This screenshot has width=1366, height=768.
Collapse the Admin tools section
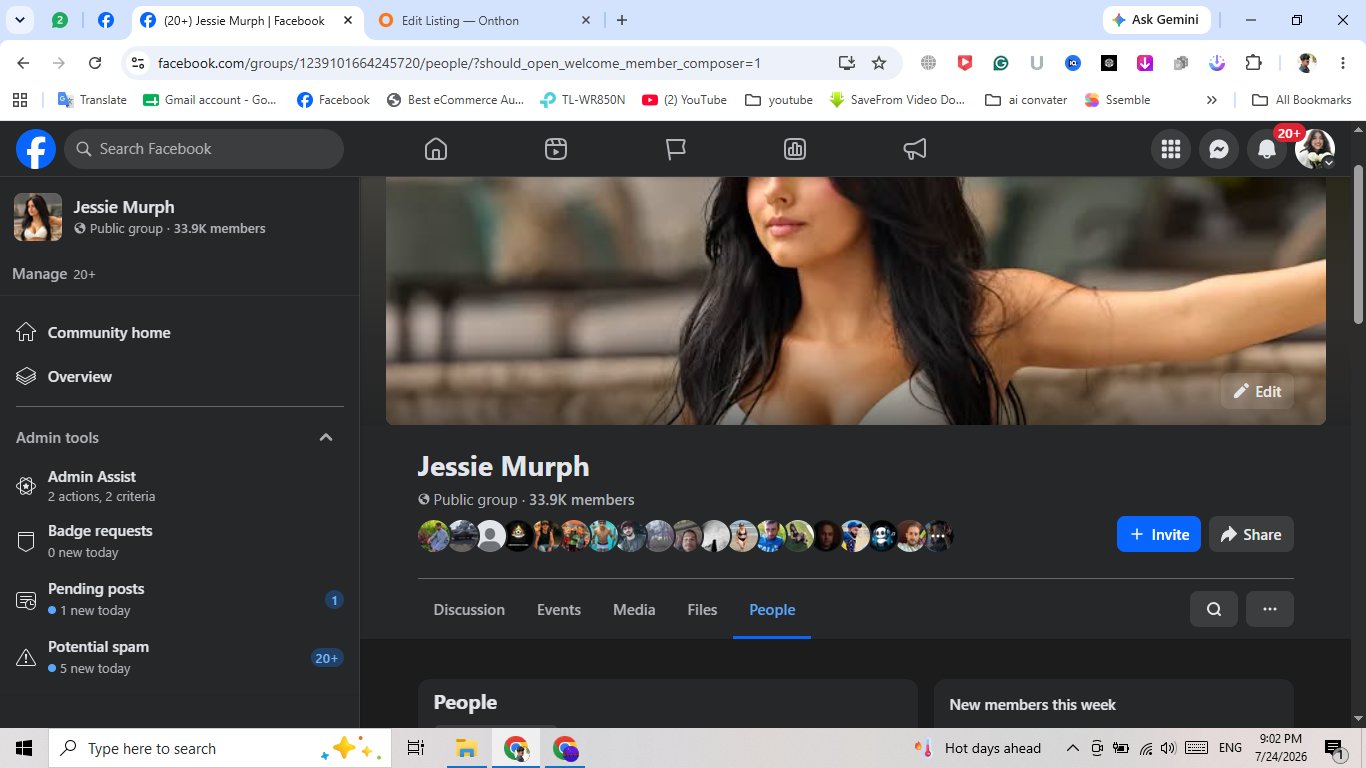click(x=326, y=438)
